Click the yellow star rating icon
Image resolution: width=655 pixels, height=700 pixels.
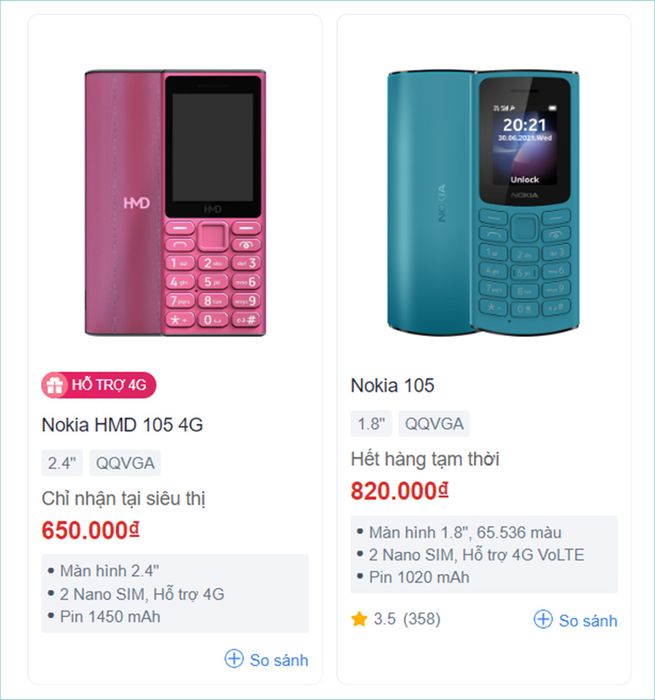coord(359,619)
